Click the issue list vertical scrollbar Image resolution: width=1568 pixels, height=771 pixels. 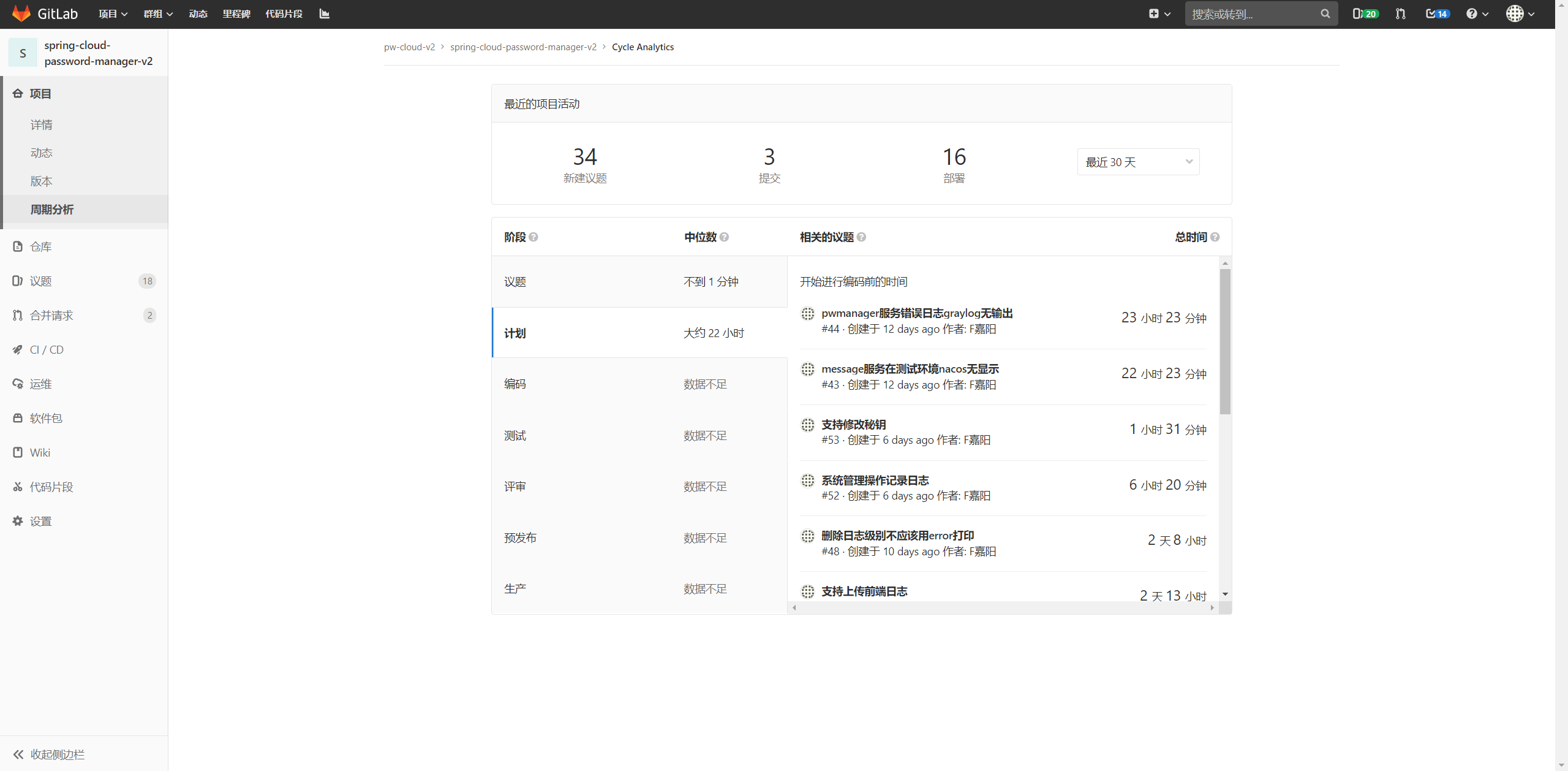tap(1225, 341)
